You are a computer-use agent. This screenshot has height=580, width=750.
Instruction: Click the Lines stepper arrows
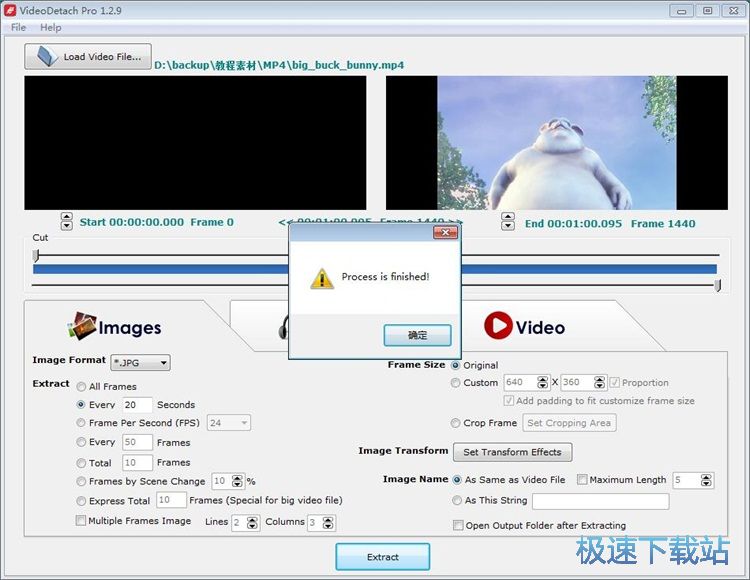coord(253,523)
